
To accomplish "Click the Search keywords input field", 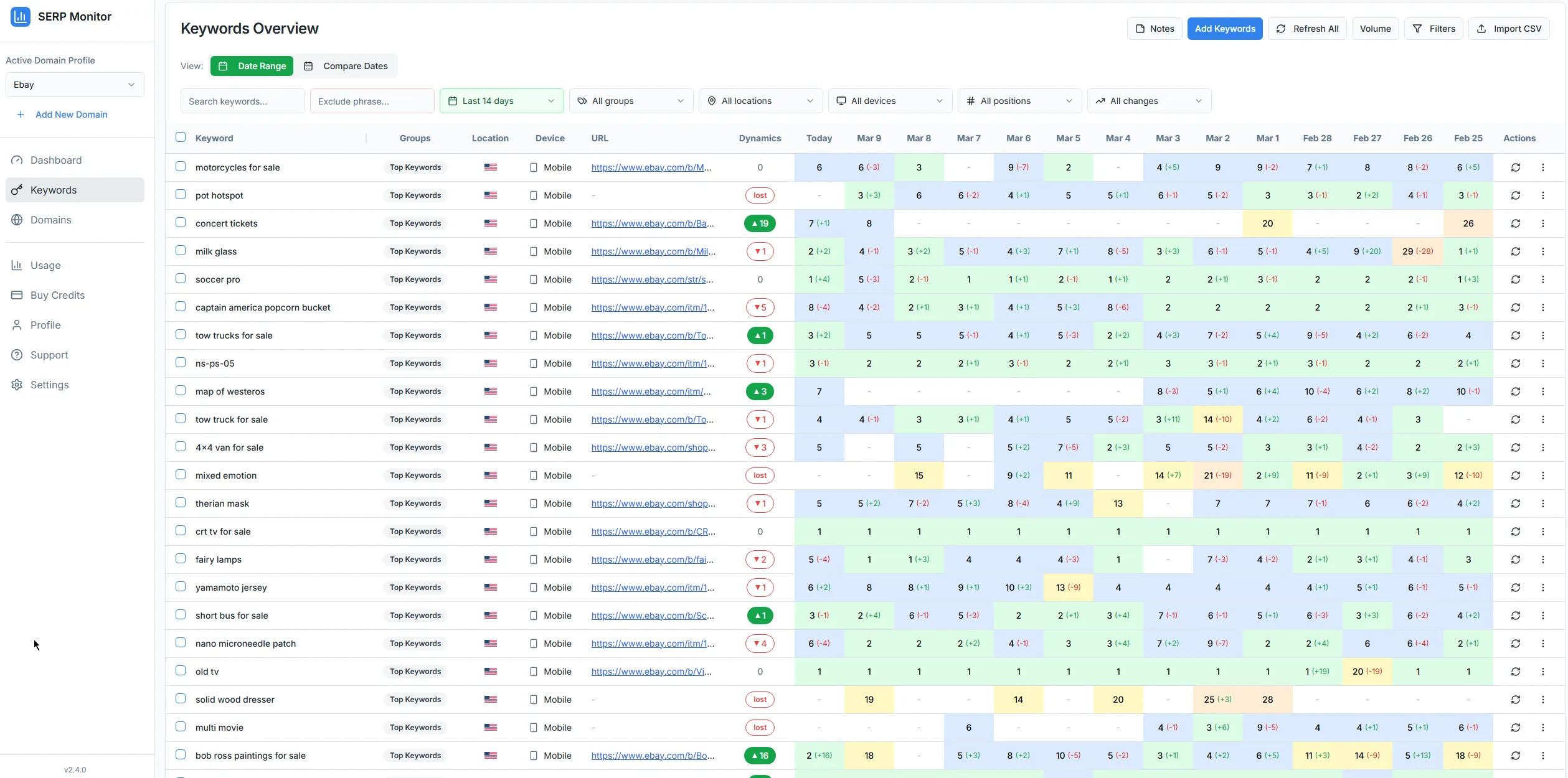I will [x=242, y=100].
